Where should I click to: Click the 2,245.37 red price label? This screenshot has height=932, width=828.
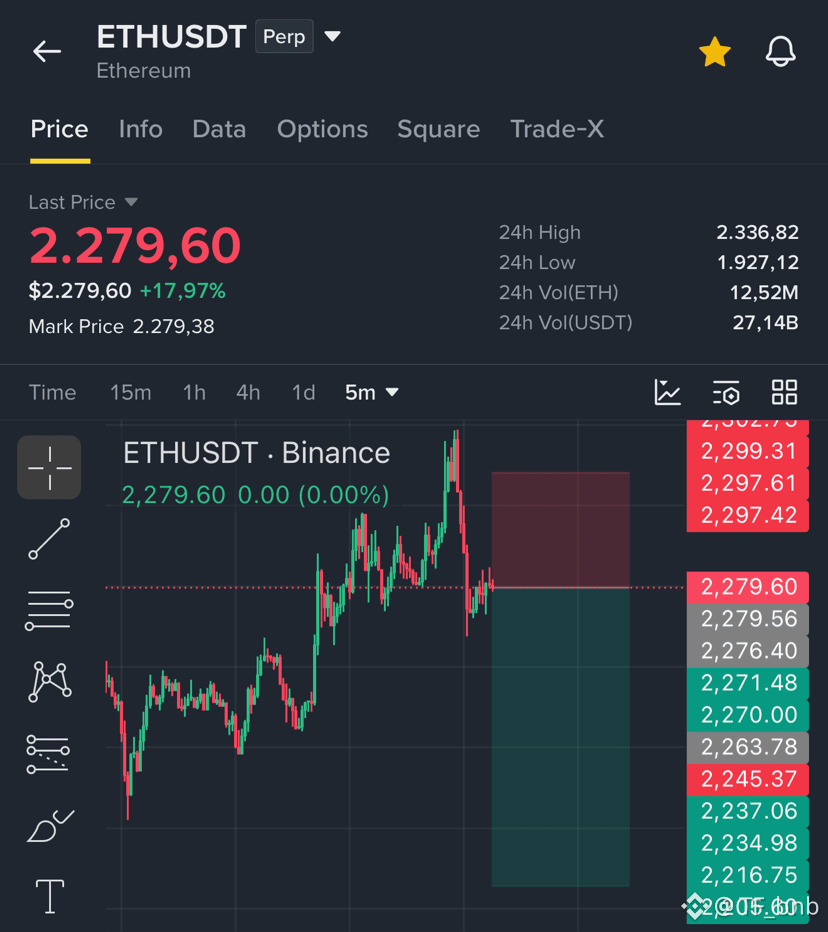click(748, 779)
